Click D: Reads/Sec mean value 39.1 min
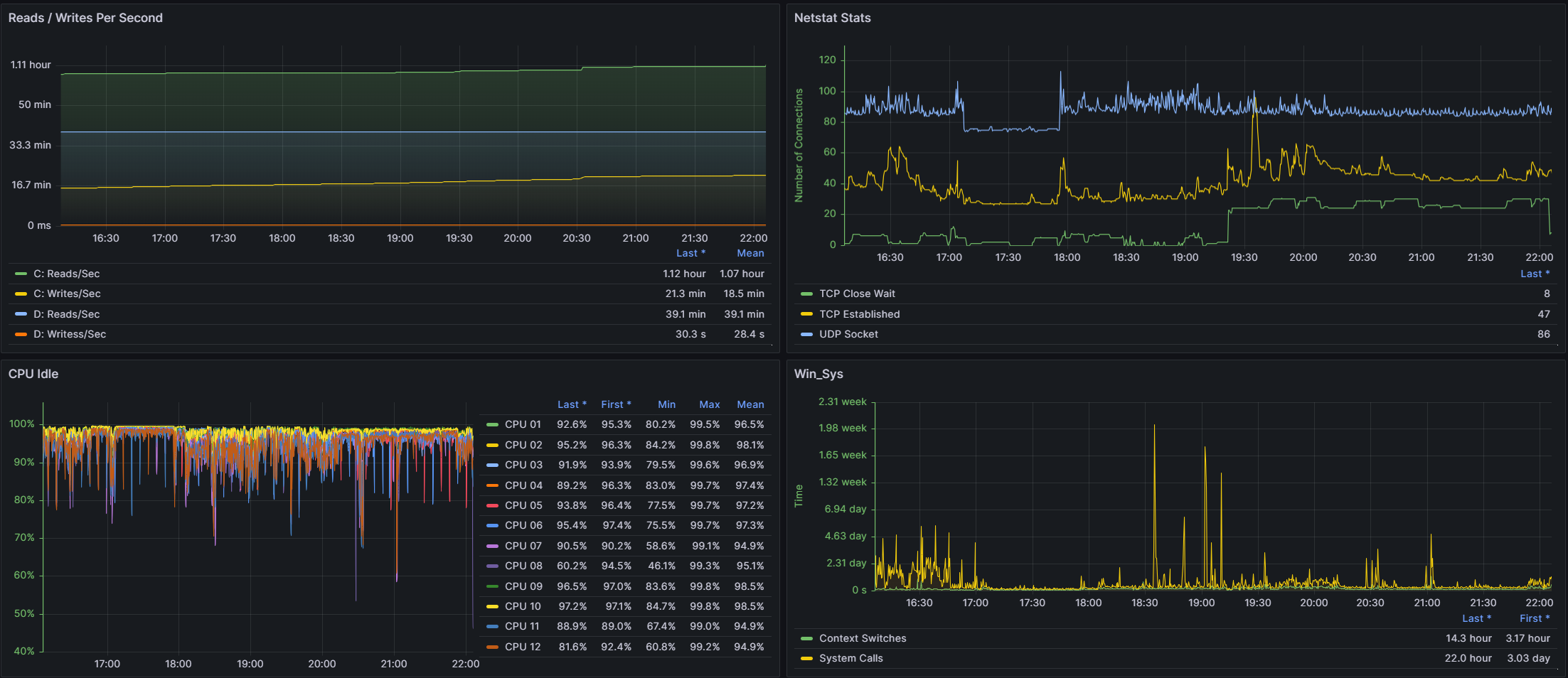Image resolution: width=1568 pixels, height=678 pixels. pos(744,314)
